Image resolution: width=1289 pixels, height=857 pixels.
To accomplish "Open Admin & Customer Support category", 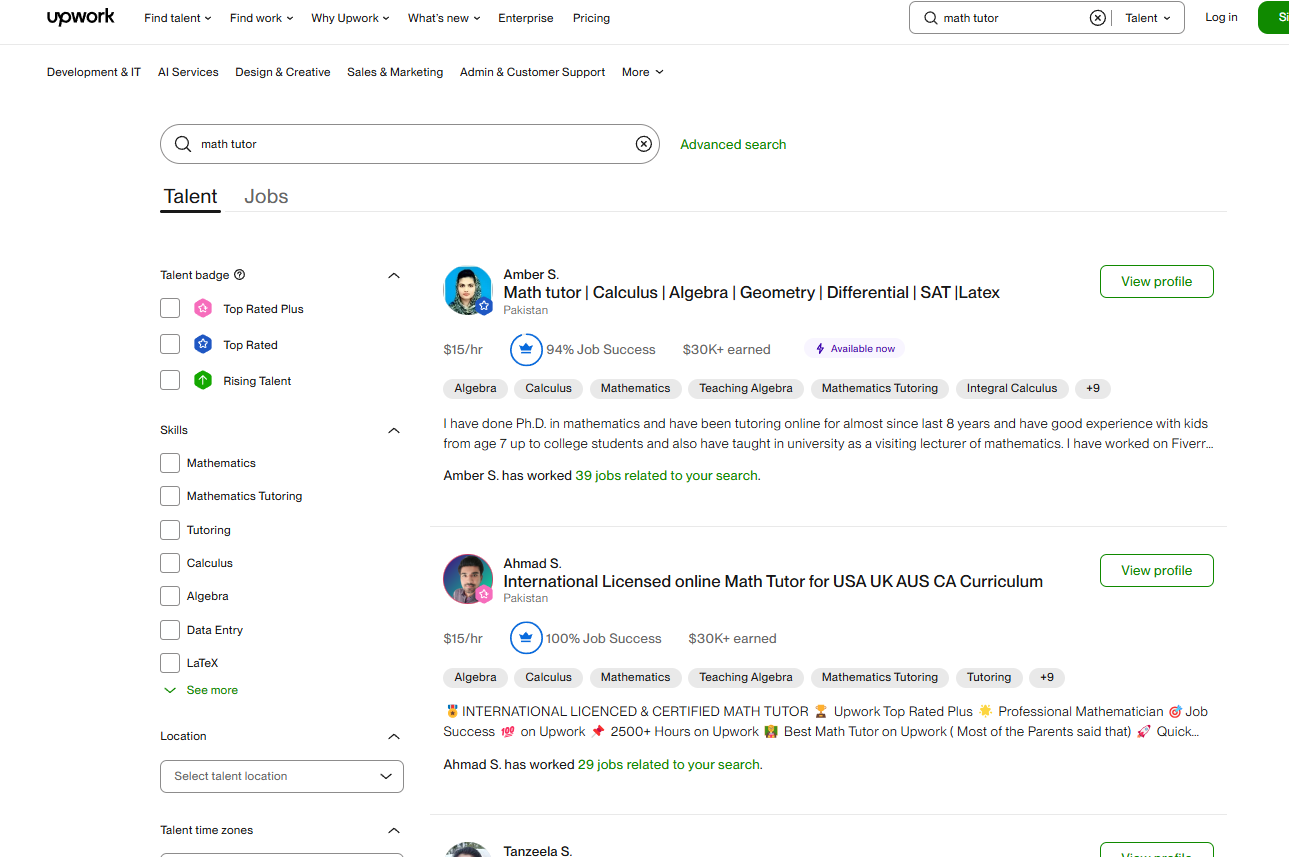I will tap(532, 72).
